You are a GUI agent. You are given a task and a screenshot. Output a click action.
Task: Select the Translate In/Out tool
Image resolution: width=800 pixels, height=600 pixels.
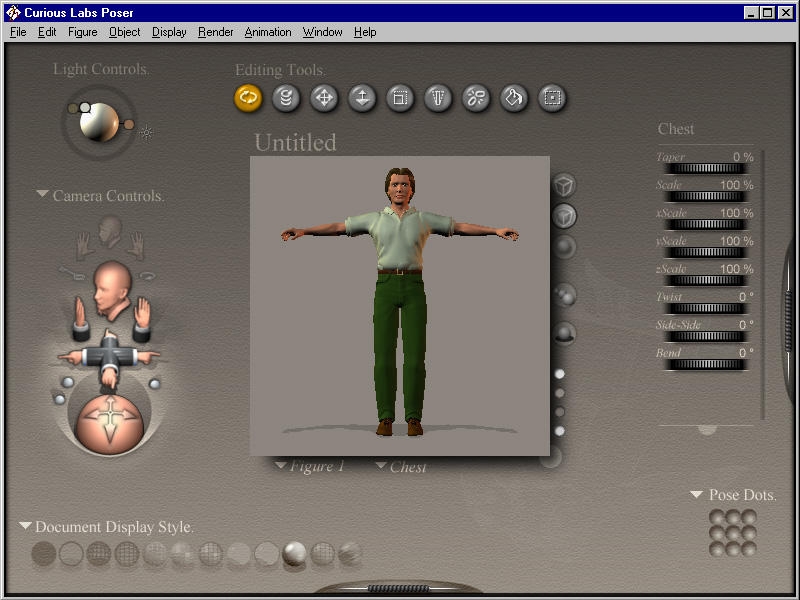(362, 98)
